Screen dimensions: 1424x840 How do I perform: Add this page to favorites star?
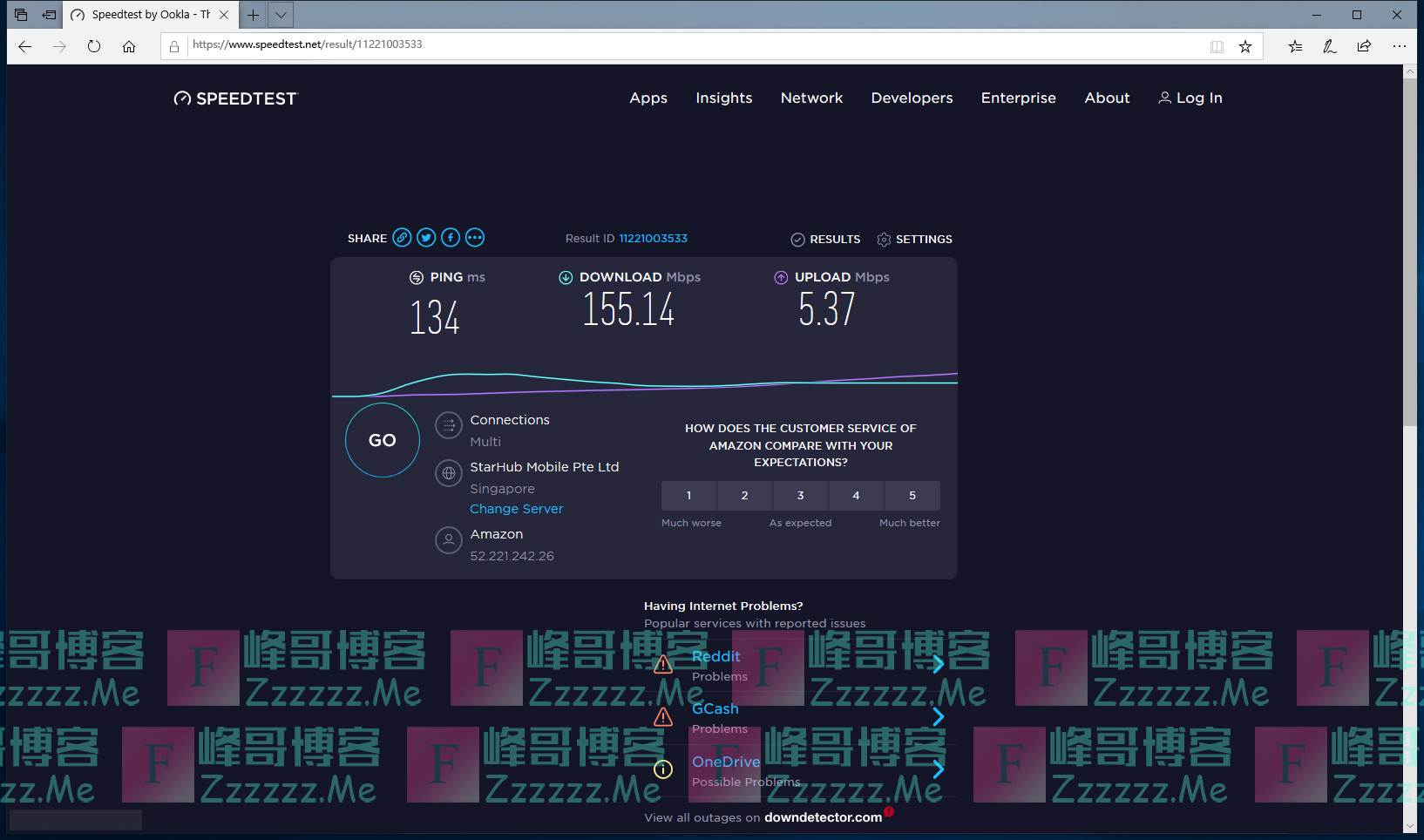tap(1245, 47)
